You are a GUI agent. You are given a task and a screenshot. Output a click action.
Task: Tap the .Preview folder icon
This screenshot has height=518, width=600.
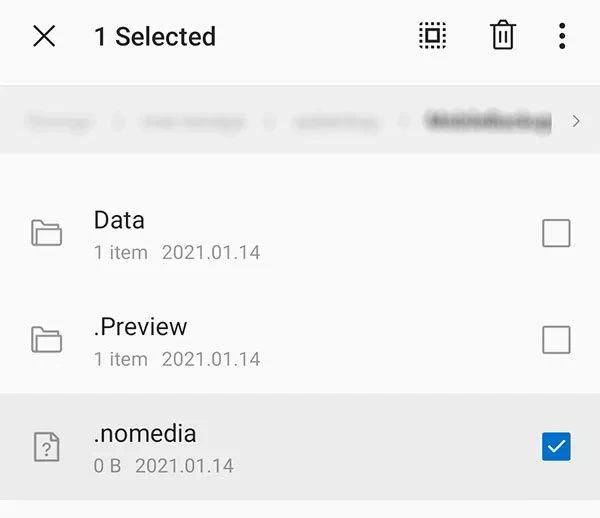pos(46,340)
